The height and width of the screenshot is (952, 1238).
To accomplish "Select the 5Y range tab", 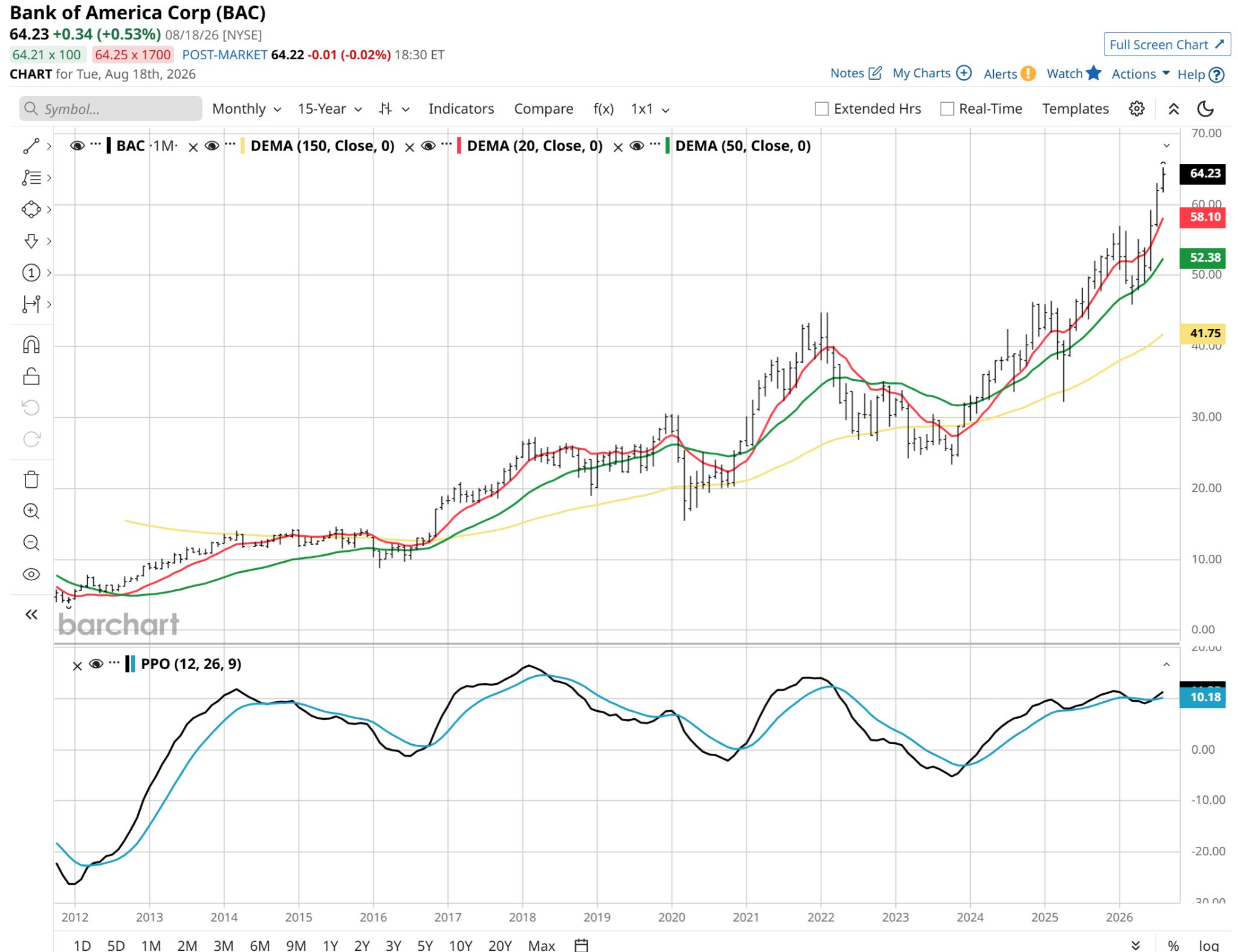I will [425, 945].
